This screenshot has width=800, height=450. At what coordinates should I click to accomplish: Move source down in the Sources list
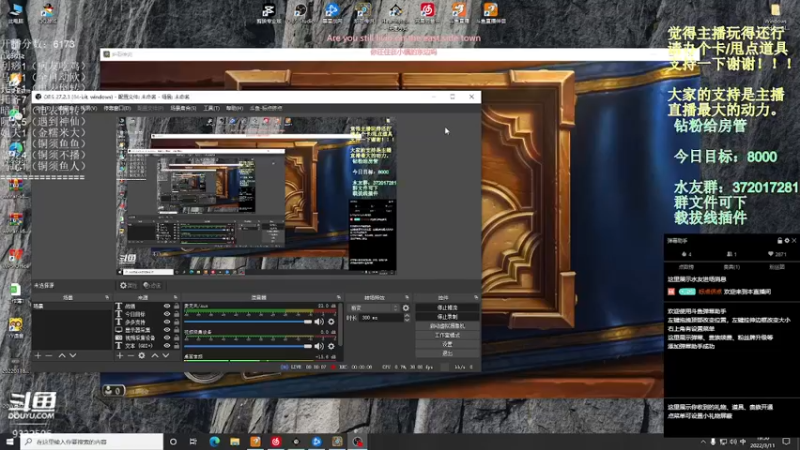tap(166, 355)
